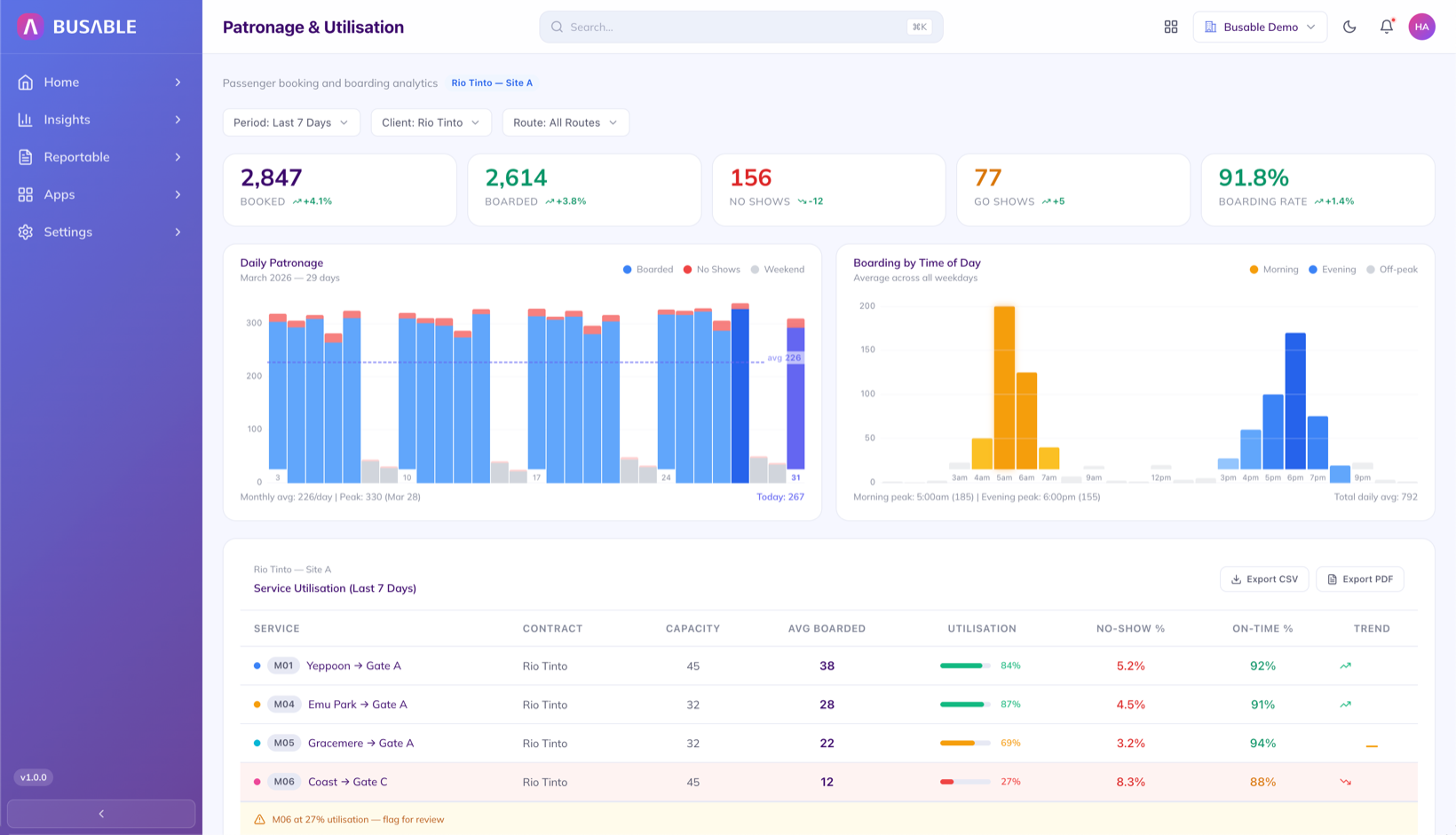
Task: Click the v1.0.0 version badge
Action: (x=34, y=777)
